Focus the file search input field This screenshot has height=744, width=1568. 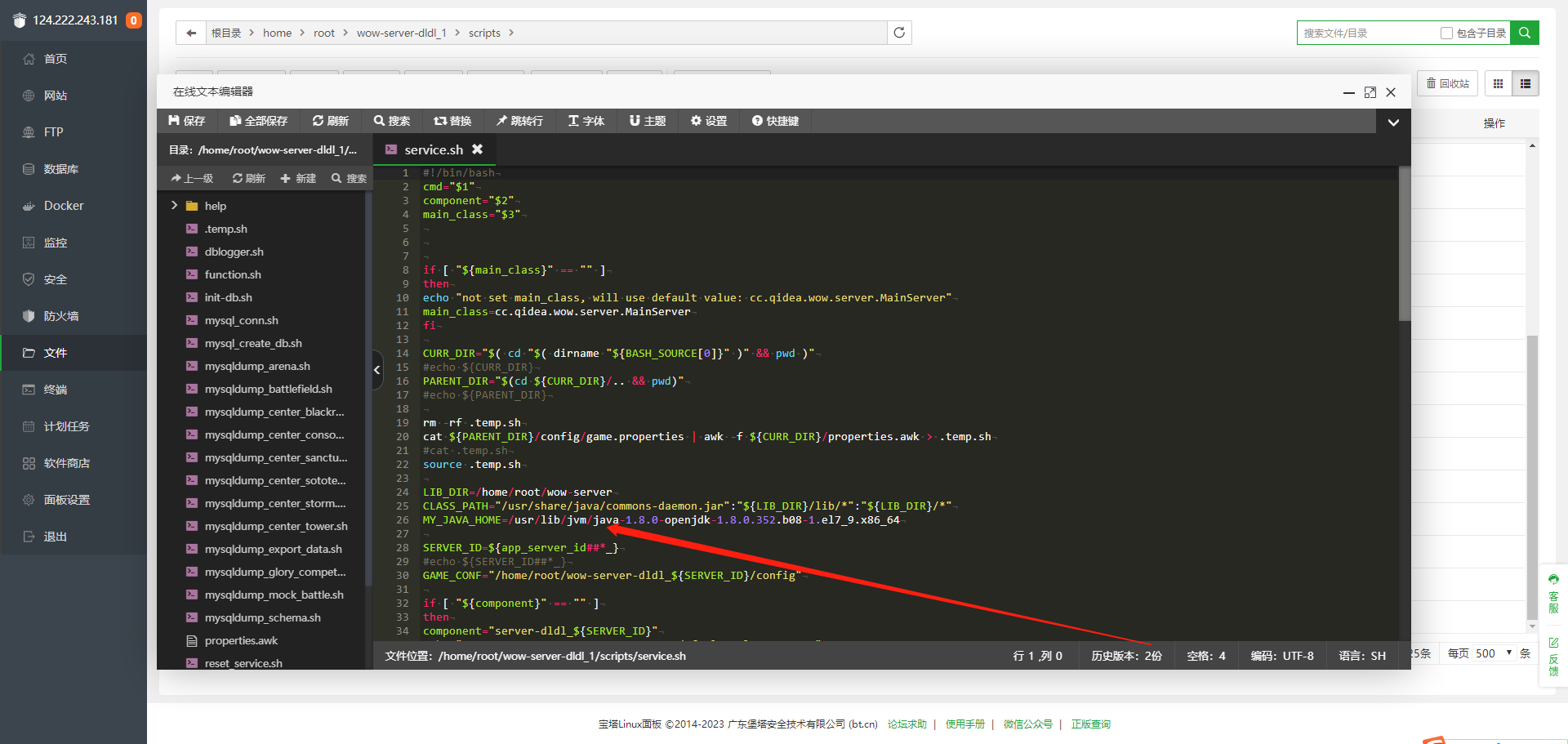(x=1368, y=33)
